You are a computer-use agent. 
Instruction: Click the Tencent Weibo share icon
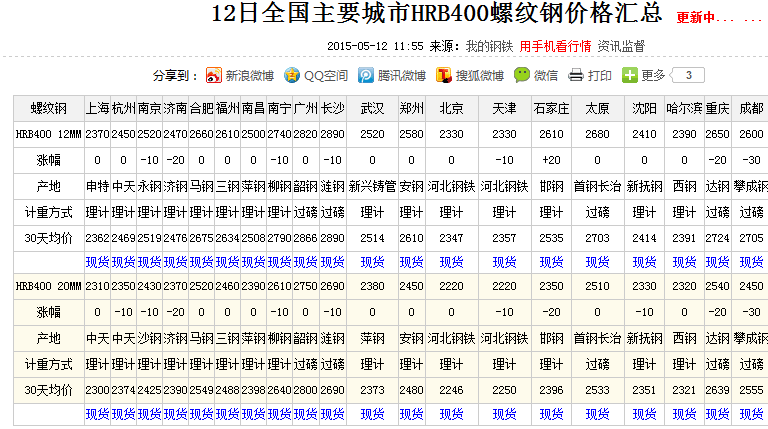tap(365, 75)
